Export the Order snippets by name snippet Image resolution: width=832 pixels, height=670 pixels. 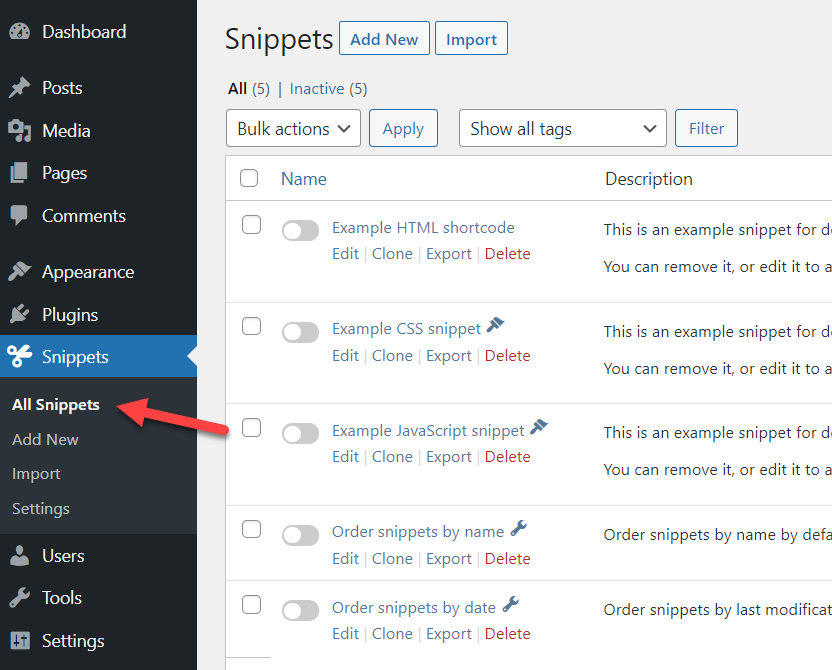tap(448, 559)
